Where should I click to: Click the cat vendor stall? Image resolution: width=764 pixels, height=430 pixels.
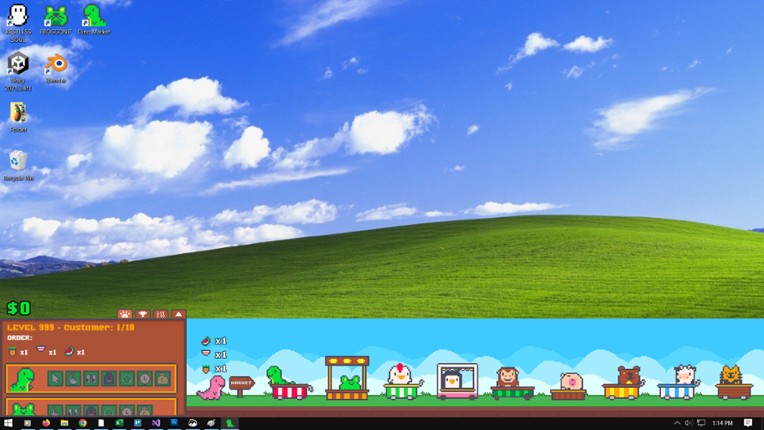pos(733,382)
